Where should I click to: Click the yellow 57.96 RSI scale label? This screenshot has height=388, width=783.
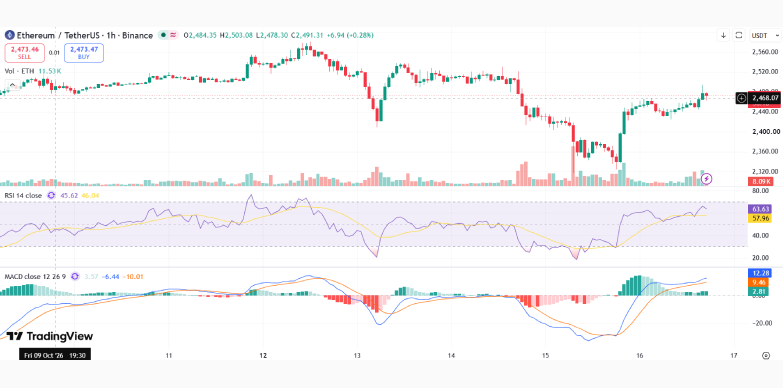pyautogui.click(x=760, y=218)
